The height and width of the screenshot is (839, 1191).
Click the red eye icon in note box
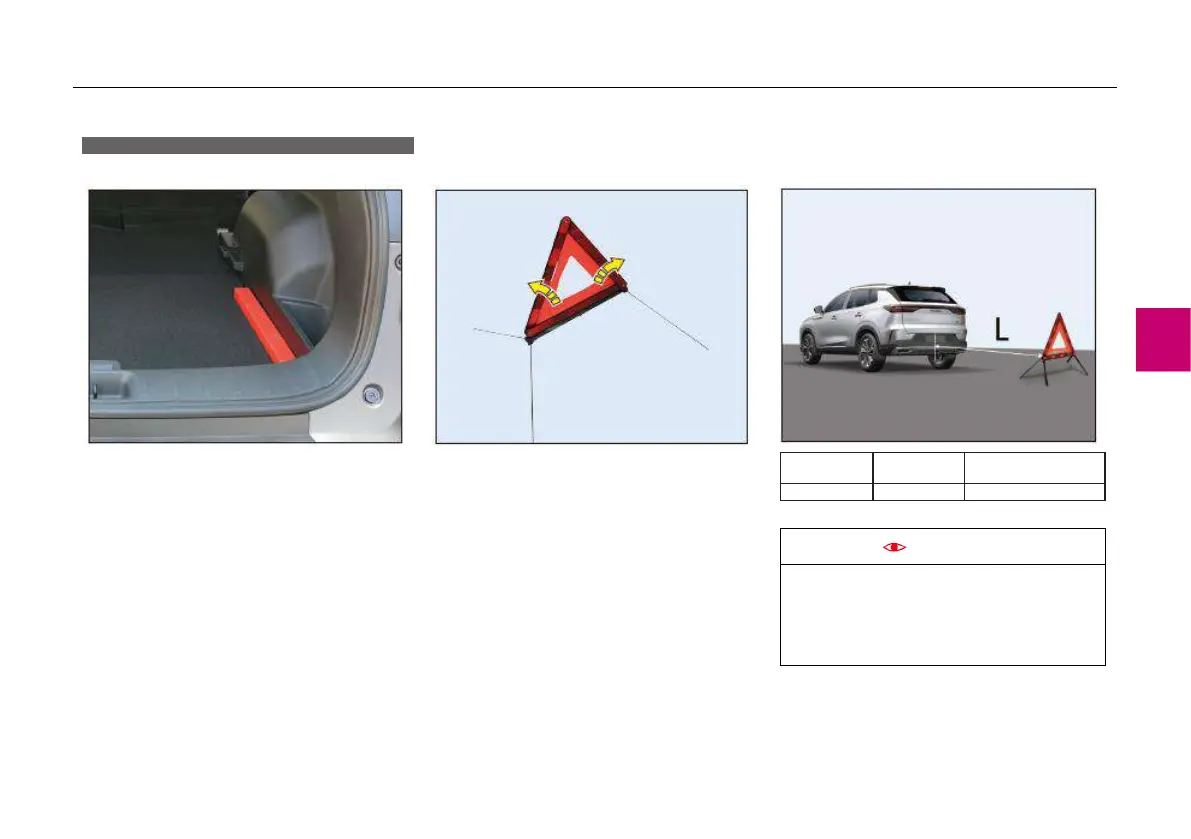894,547
